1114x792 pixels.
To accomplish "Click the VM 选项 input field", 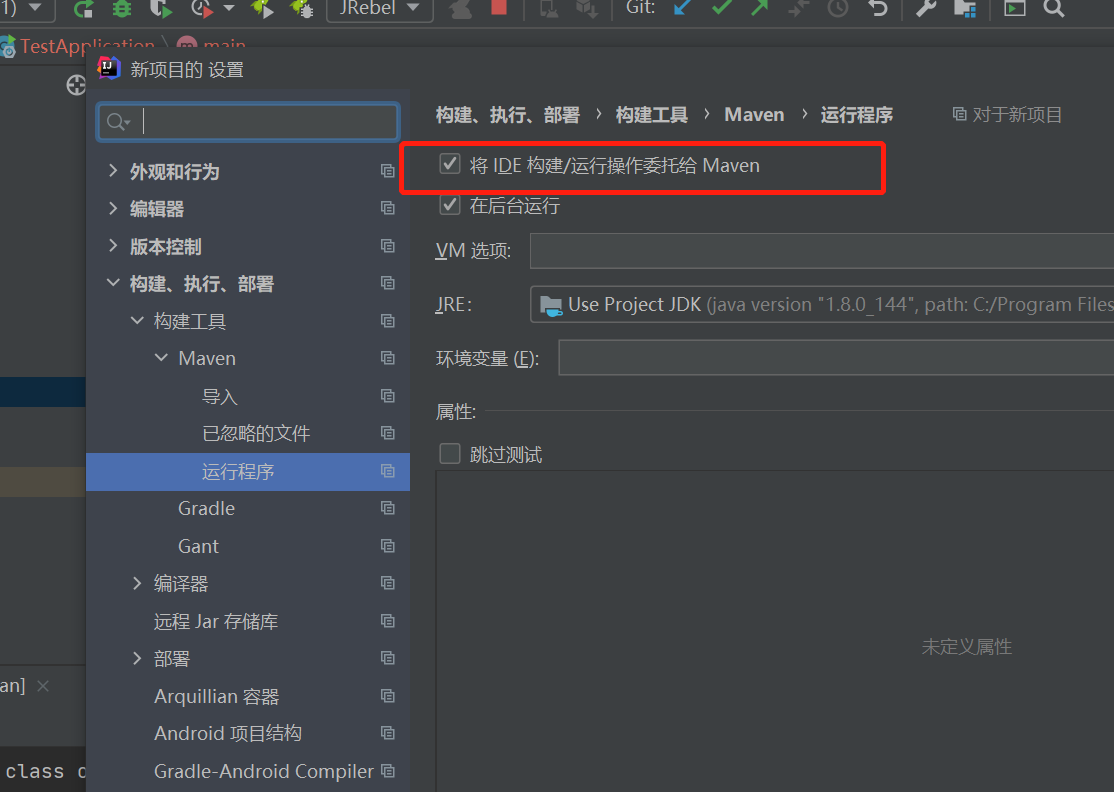I will 822,251.
